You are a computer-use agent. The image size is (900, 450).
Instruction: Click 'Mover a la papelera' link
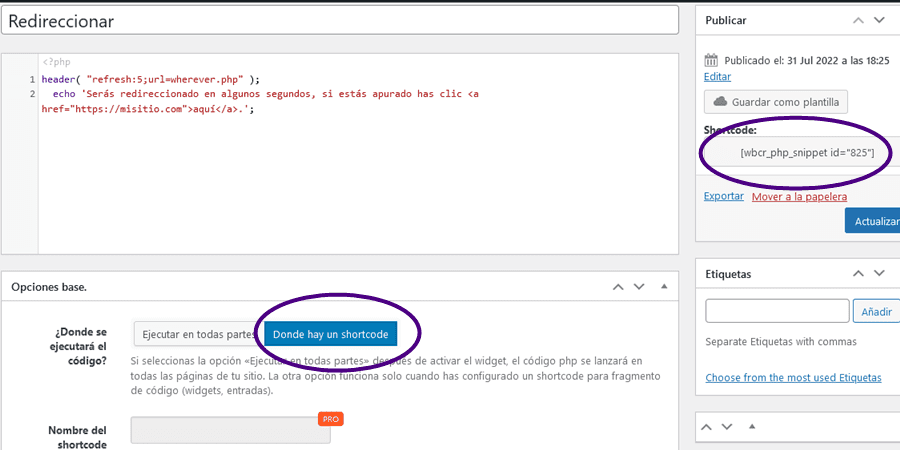(799, 197)
